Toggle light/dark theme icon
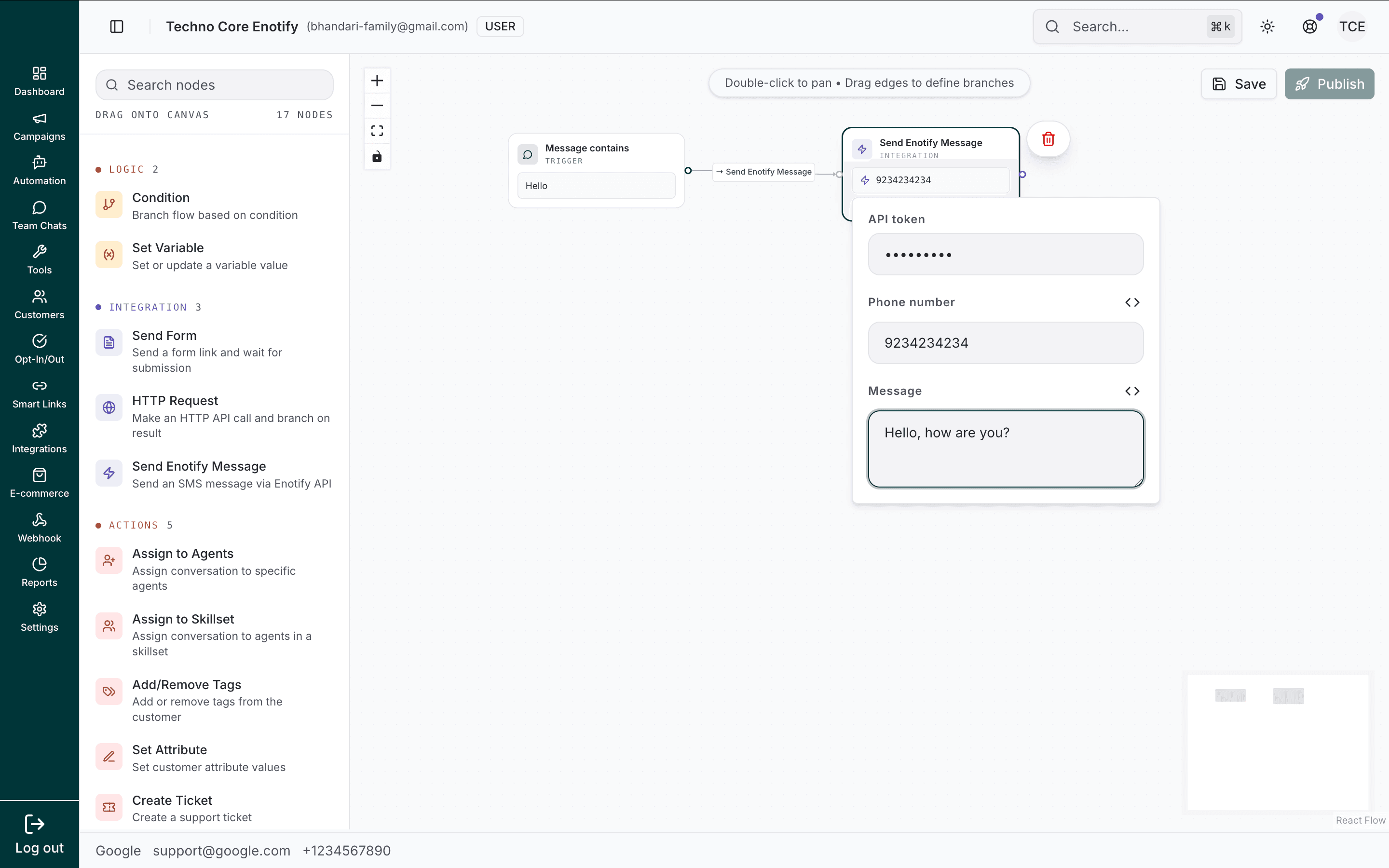Screen dimensions: 1389x868 point(1267,27)
